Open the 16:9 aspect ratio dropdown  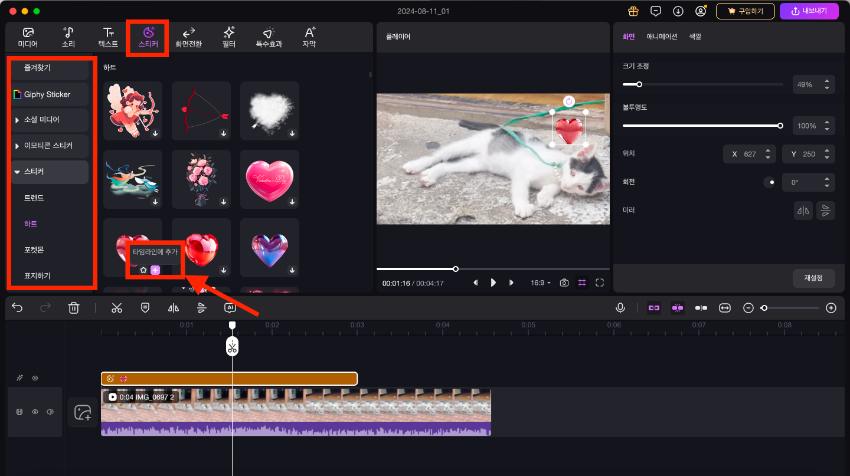click(x=540, y=283)
